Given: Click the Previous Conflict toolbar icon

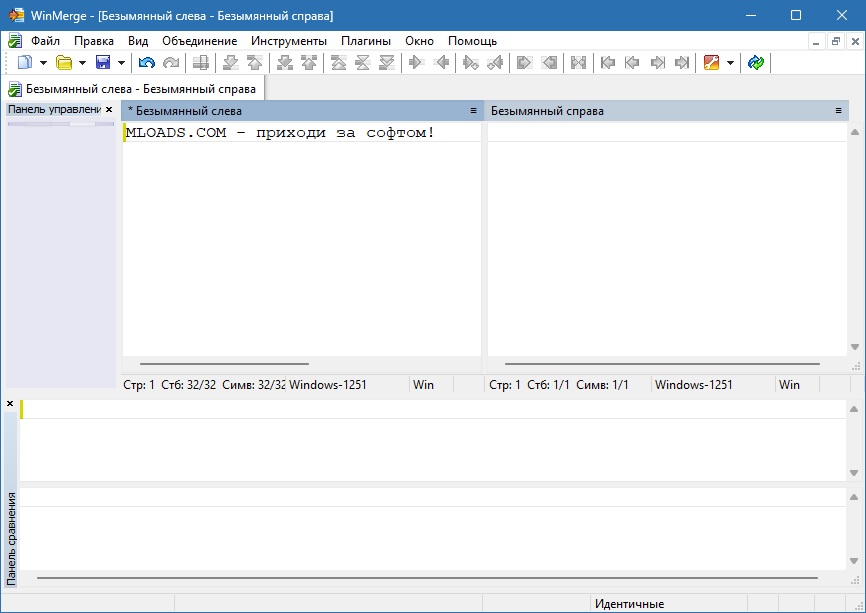Looking at the screenshot, I should [x=309, y=62].
